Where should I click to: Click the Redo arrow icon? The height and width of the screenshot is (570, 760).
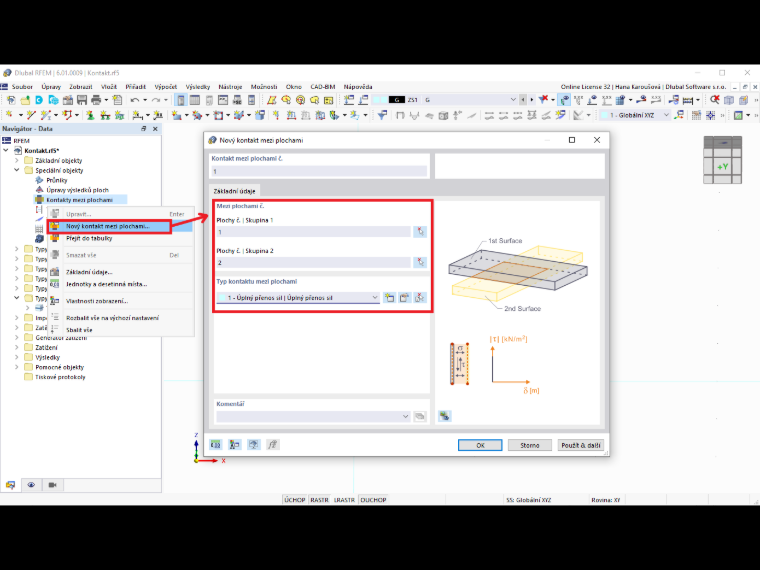(x=156, y=100)
